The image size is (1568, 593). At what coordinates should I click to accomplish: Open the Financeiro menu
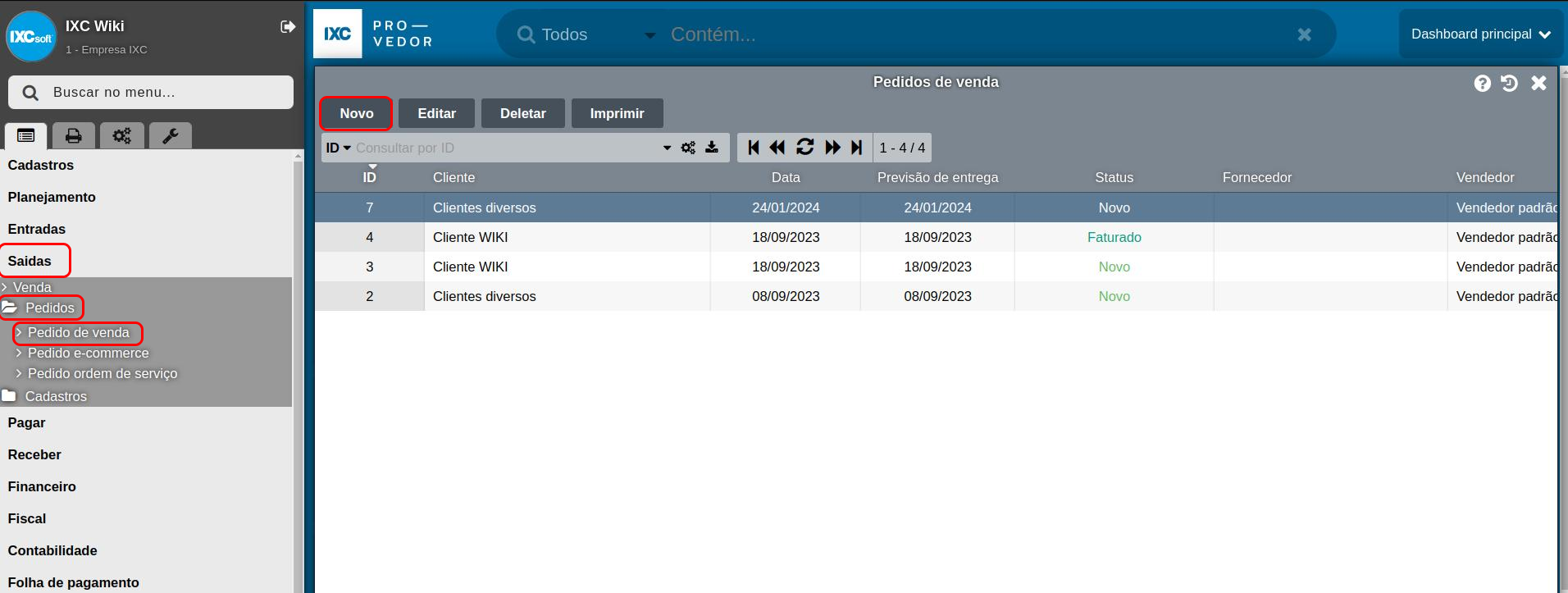(x=42, y=486)
